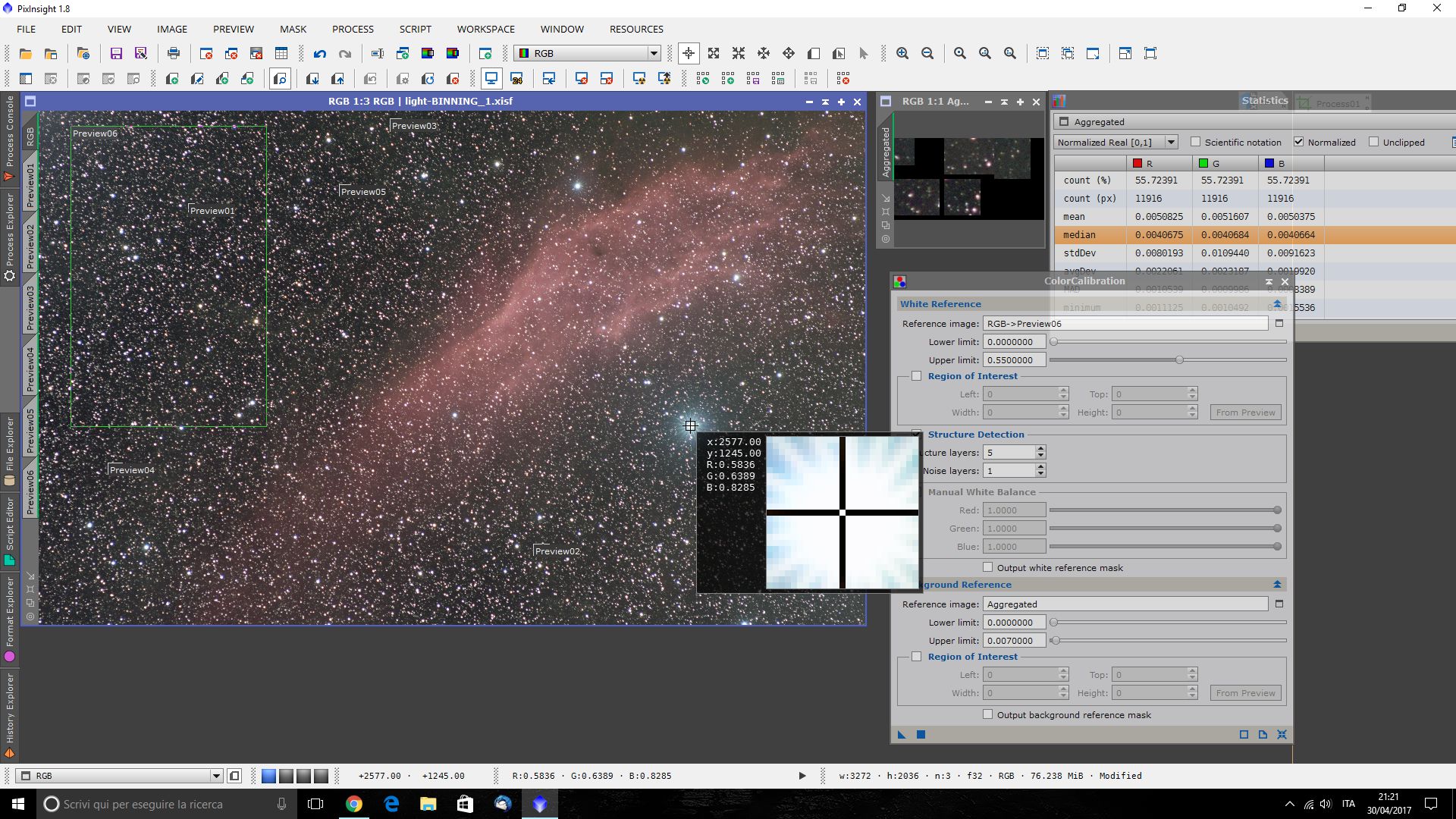The height and width of the screenshot is (819, 1456).
Task: Open the SCRIPT menu
Action: tap(415, 29)
